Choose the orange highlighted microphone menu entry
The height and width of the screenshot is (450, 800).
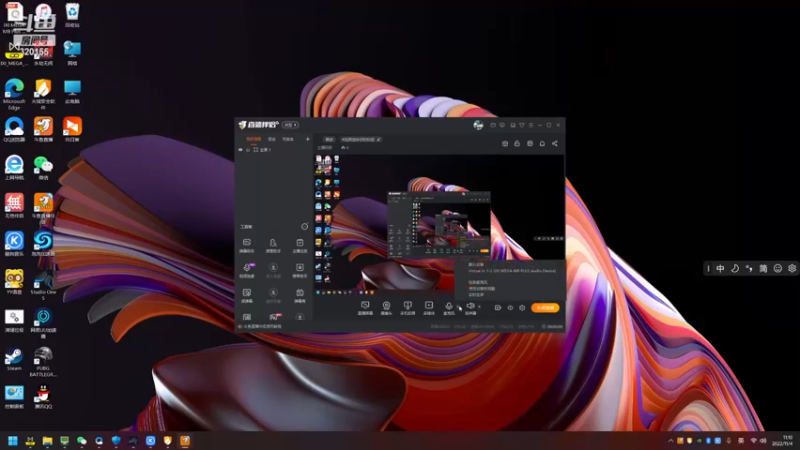click(482, 288)
